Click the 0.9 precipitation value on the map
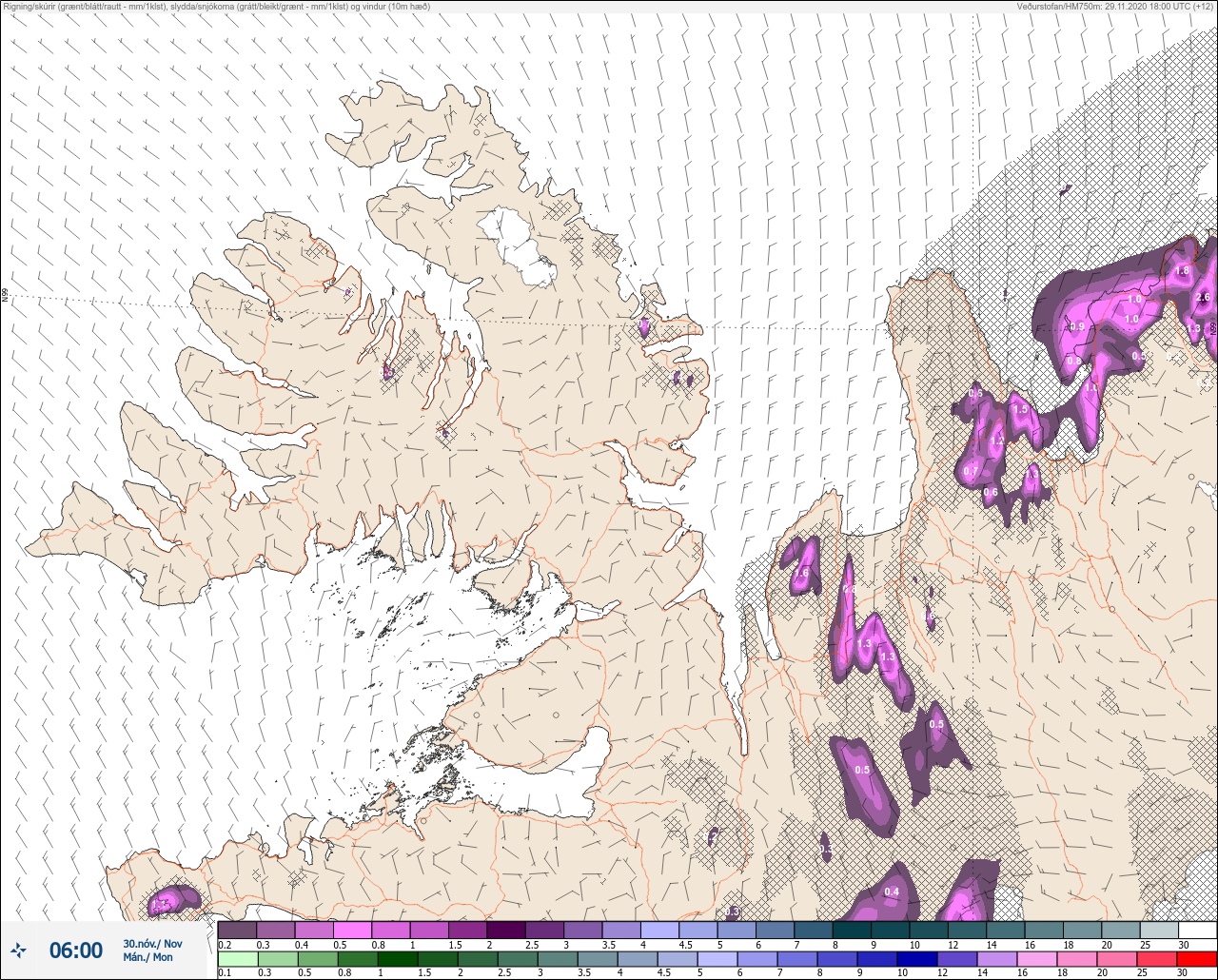This screenshot has height=980, width=1218. coord(1077,327)
